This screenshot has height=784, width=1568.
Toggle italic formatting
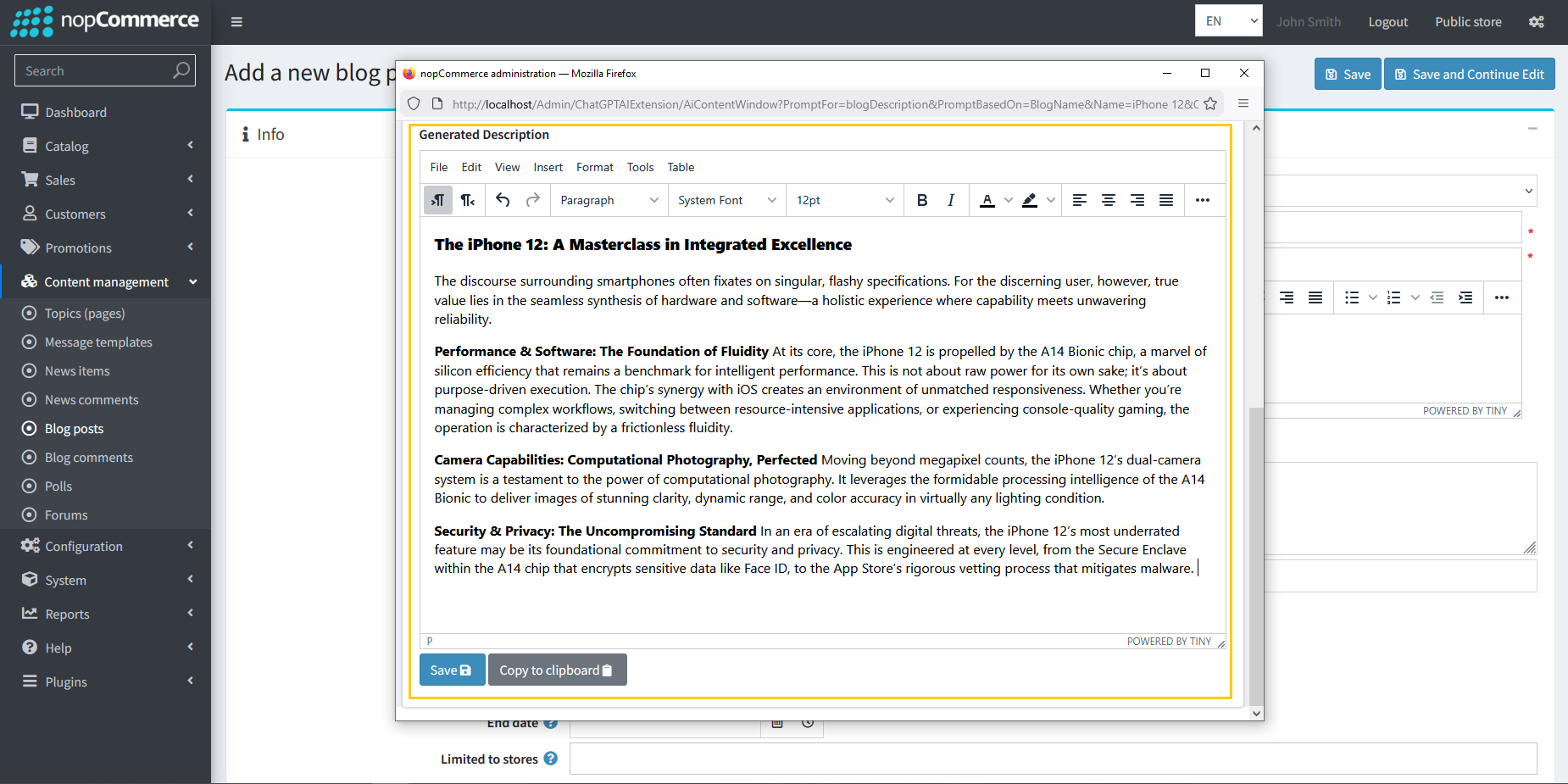point(951,200)
